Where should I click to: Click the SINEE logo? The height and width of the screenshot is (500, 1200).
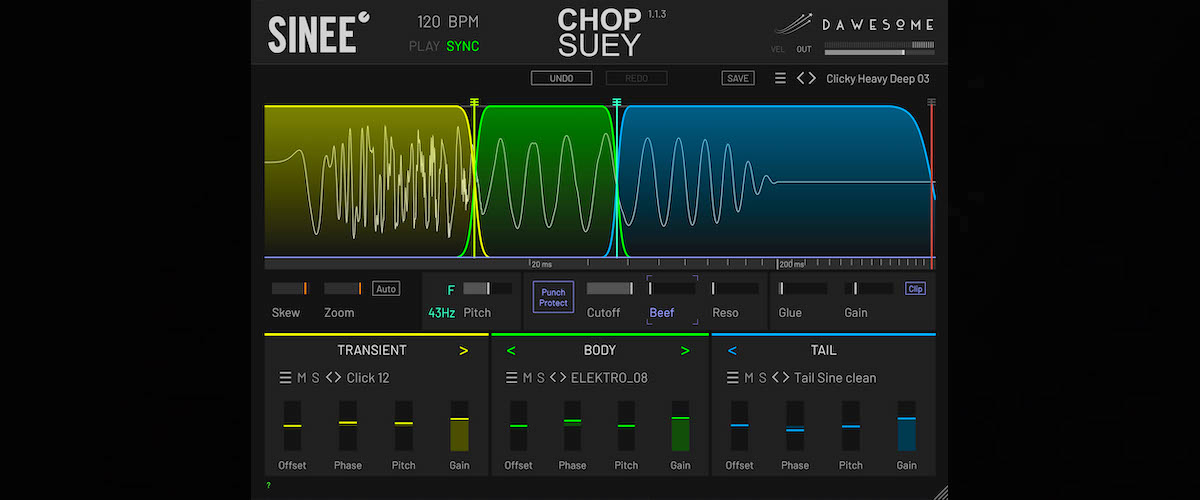coord(318,33)
